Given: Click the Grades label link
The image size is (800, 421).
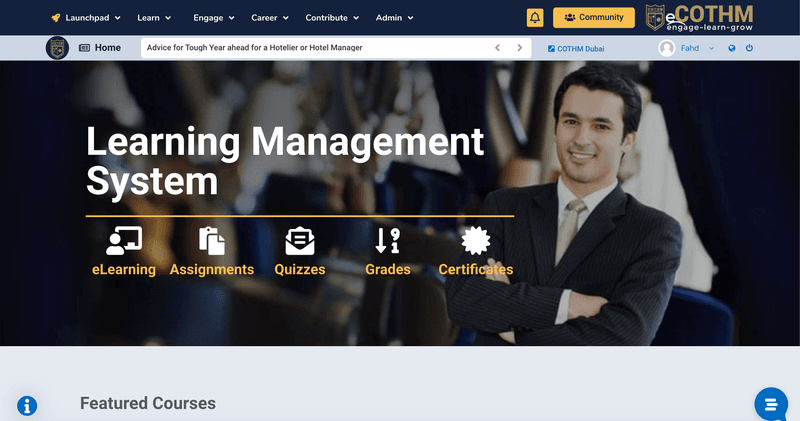Looking at the screenshot, I should (388, 269).
